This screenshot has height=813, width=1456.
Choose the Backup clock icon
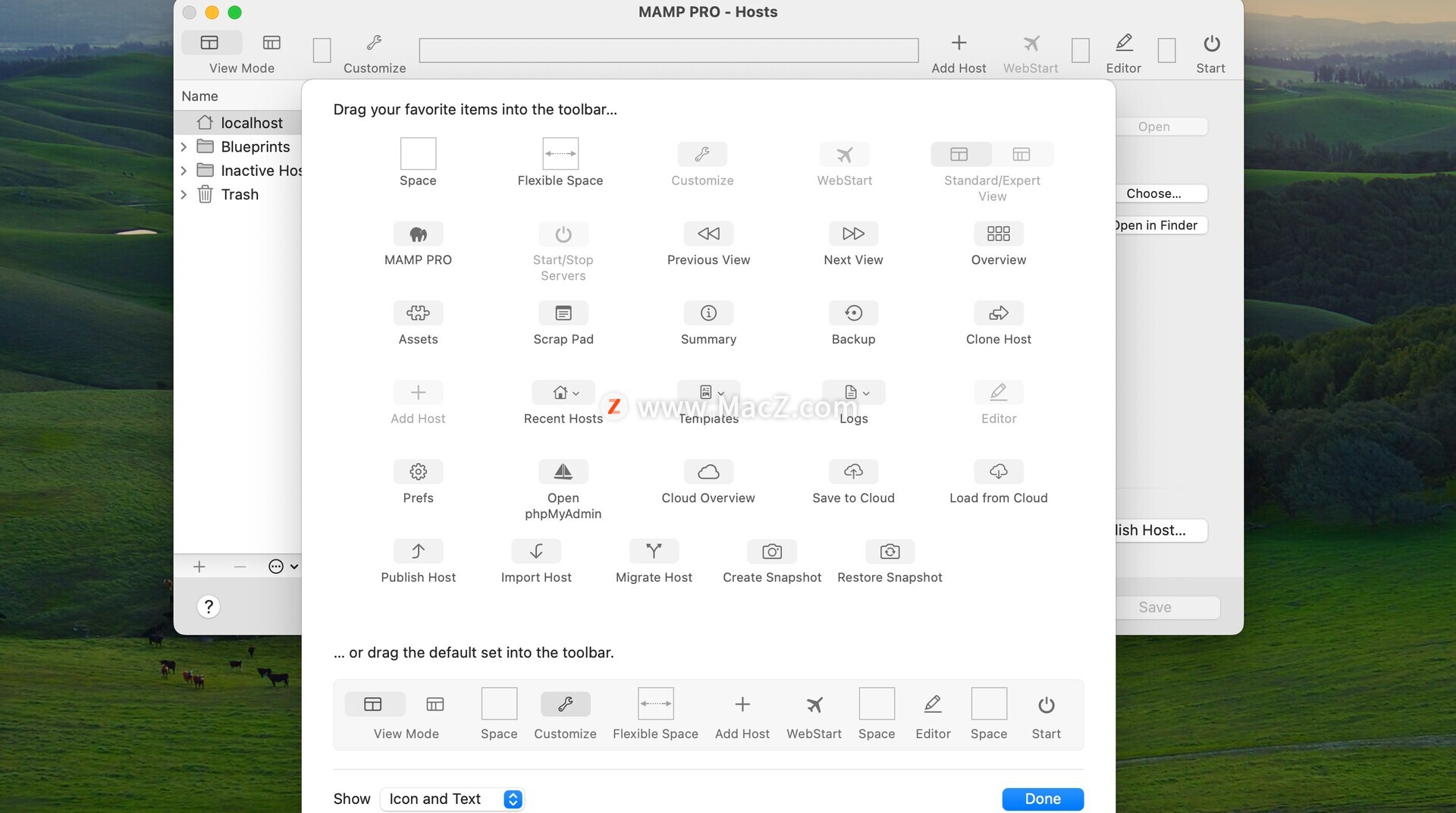point(853,313)
